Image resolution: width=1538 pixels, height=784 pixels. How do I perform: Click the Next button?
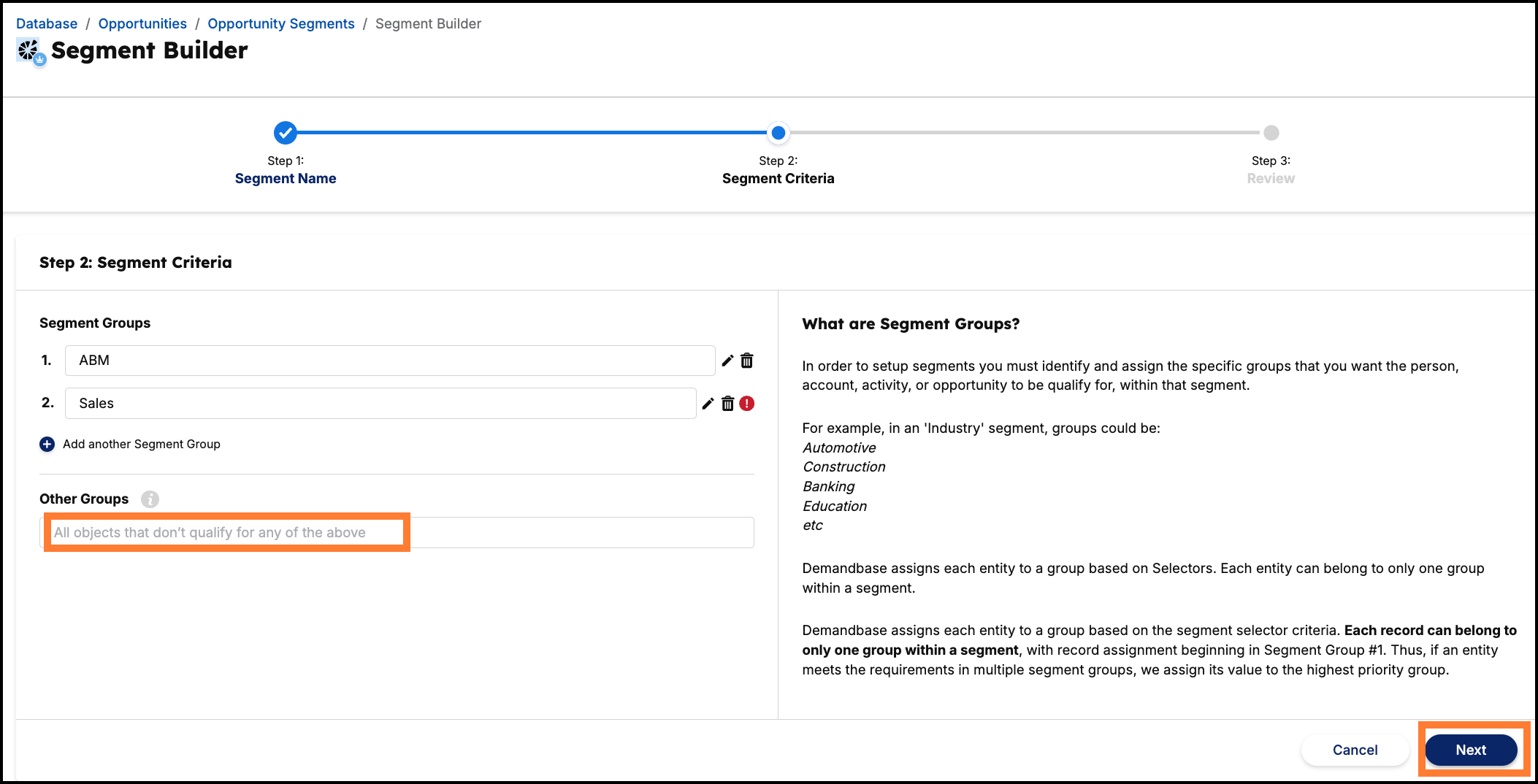coord(1472,750)
